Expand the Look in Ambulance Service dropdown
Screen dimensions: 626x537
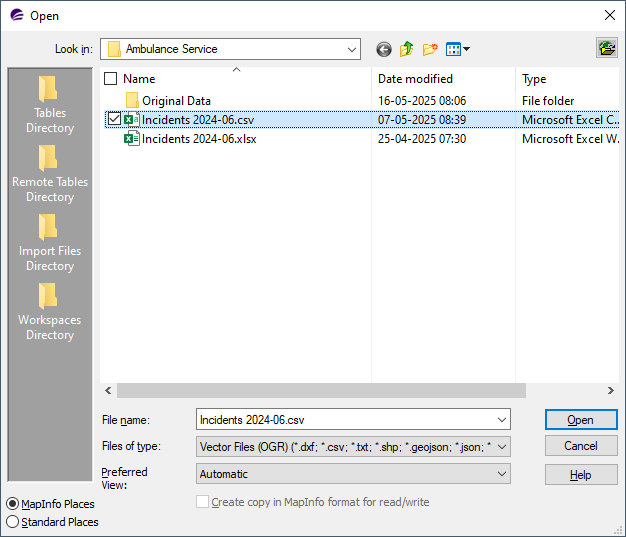tap(351, 50)
